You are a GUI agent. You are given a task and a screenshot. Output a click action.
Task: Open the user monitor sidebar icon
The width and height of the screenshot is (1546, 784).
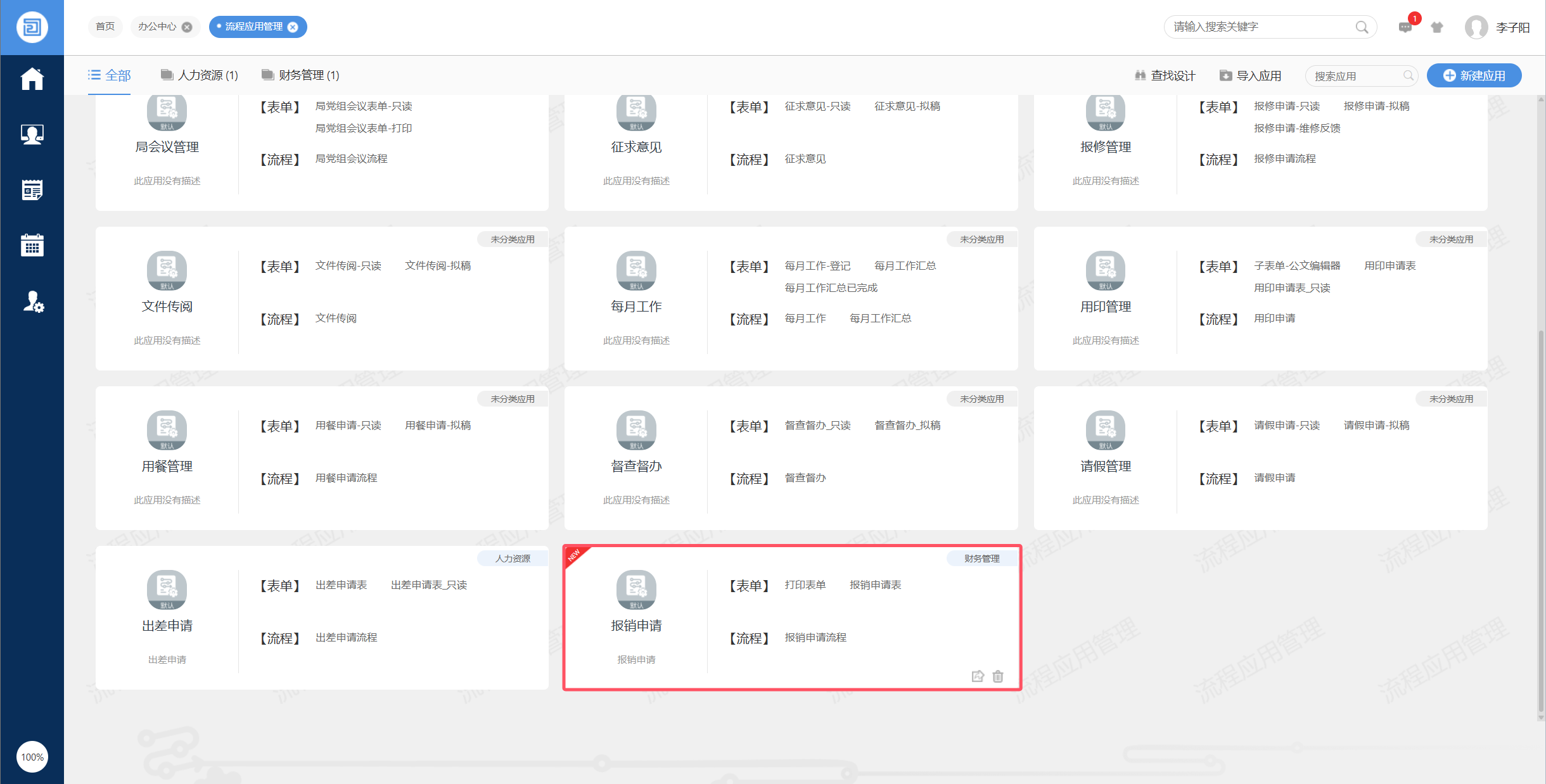pos(32,134)
